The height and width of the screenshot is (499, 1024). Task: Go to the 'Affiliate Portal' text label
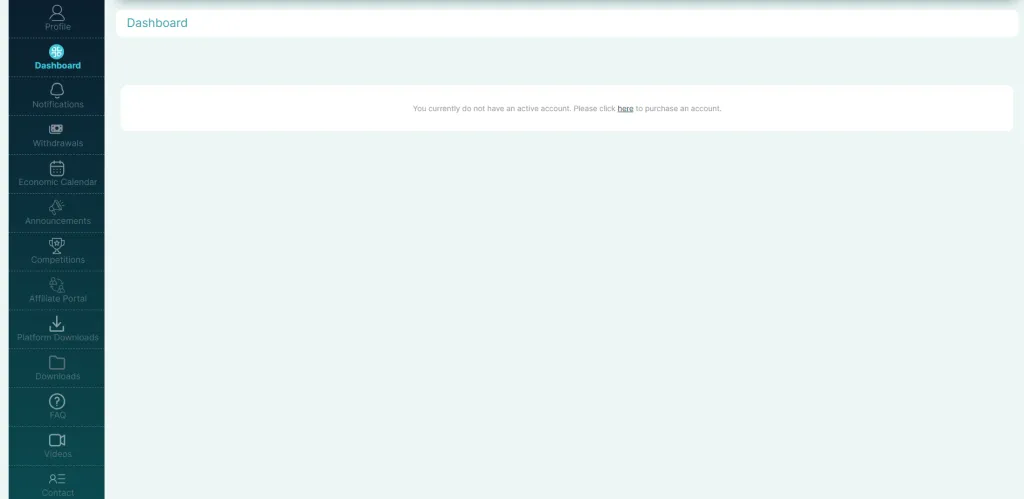(x=58, y=299)
